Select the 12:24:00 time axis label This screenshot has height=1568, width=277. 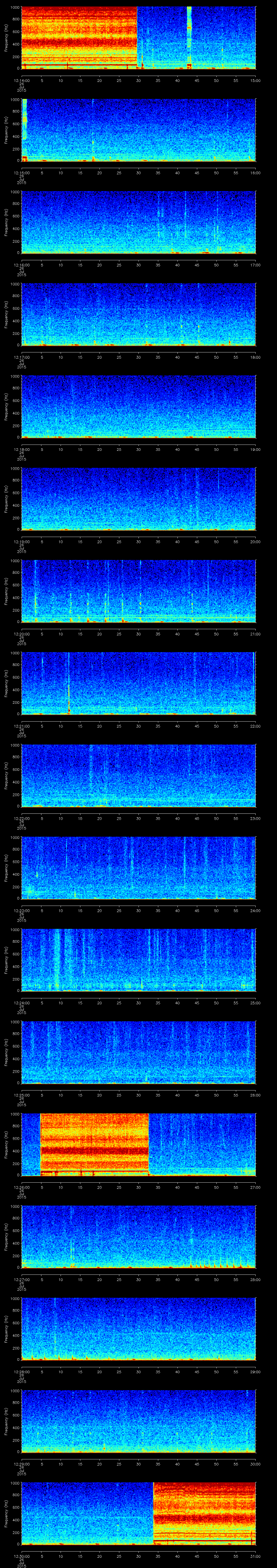point(21,1003)
